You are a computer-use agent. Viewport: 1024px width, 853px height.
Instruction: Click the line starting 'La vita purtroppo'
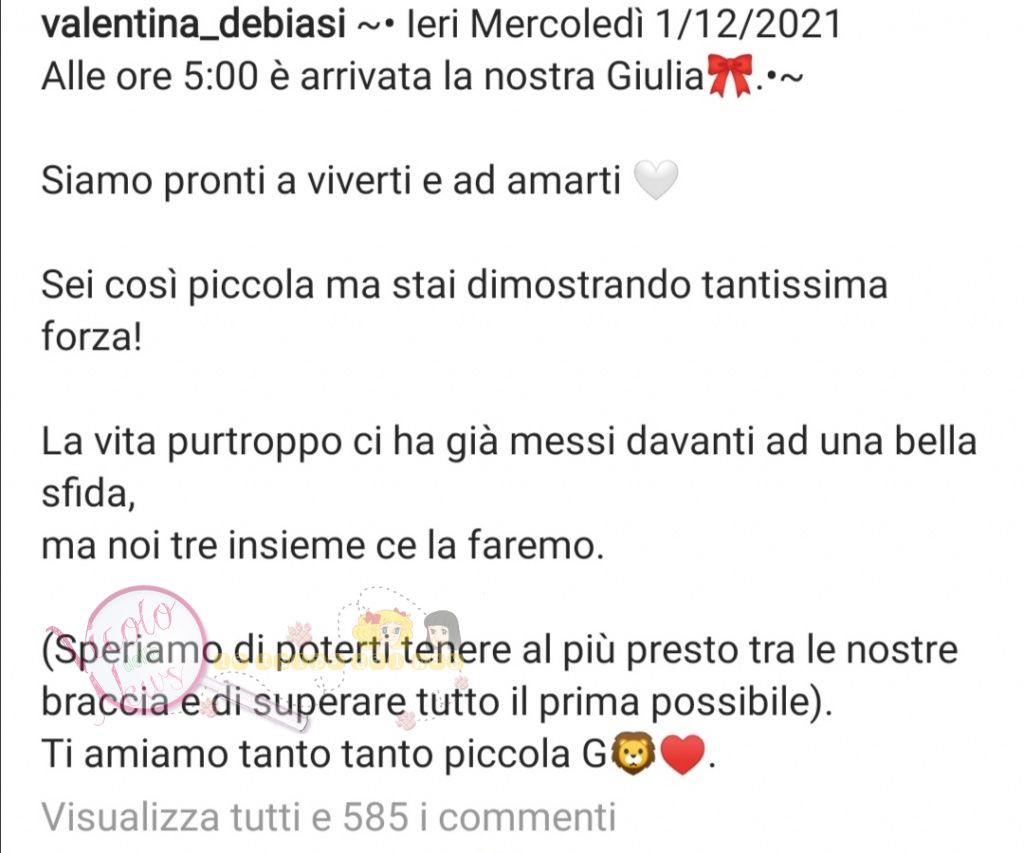(x=509, y=442)
